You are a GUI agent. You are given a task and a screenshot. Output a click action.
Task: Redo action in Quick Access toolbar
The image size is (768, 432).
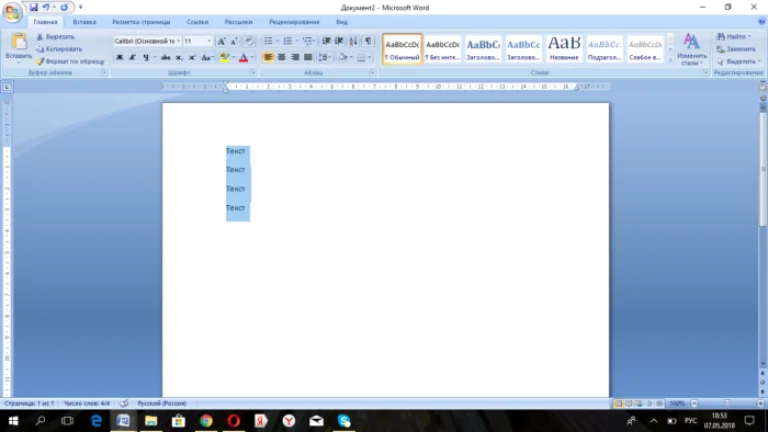64,7
